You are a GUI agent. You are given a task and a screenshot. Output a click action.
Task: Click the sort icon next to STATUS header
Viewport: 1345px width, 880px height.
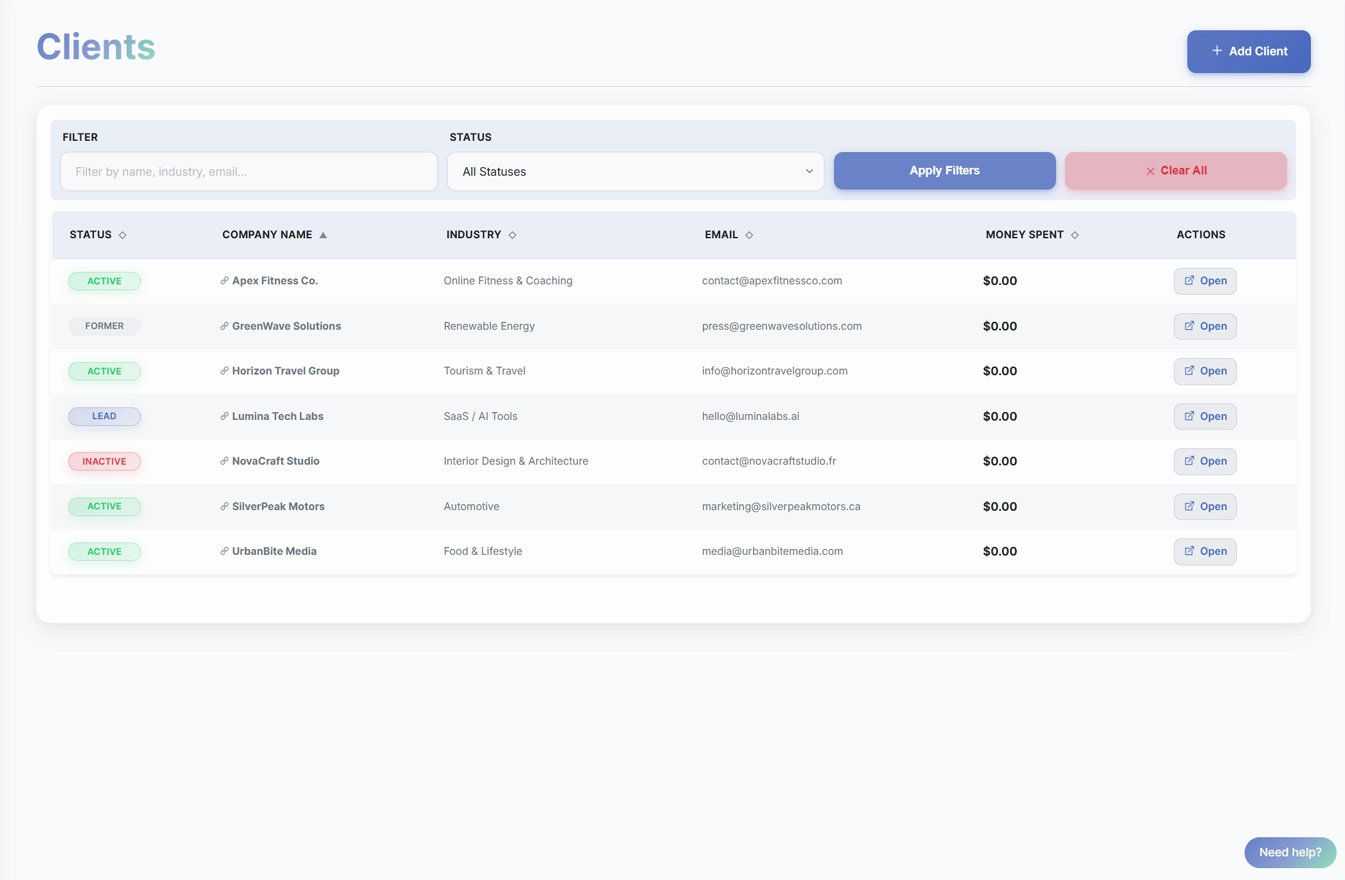coord(122,234)
